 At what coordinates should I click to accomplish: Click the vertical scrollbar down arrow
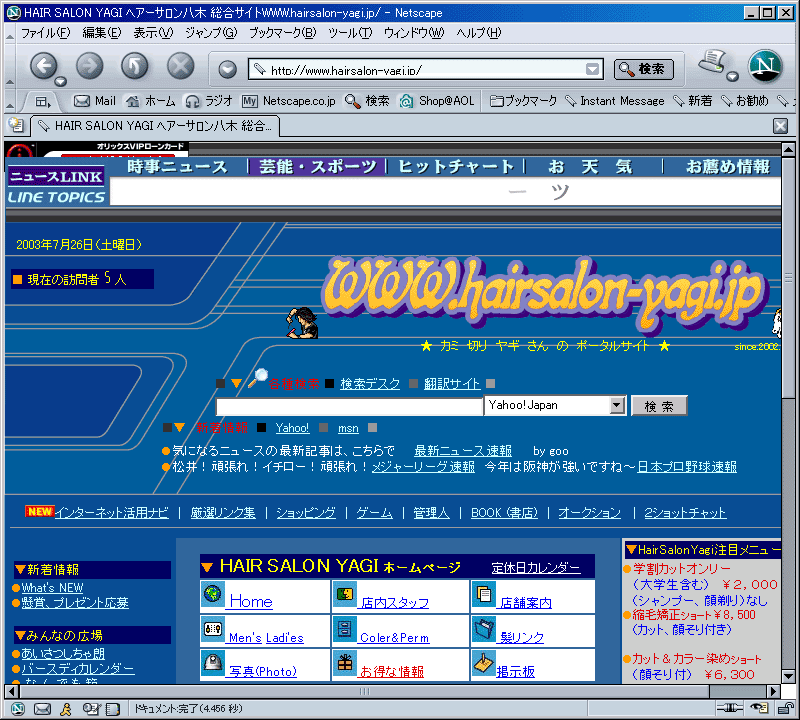pos(788,677)
